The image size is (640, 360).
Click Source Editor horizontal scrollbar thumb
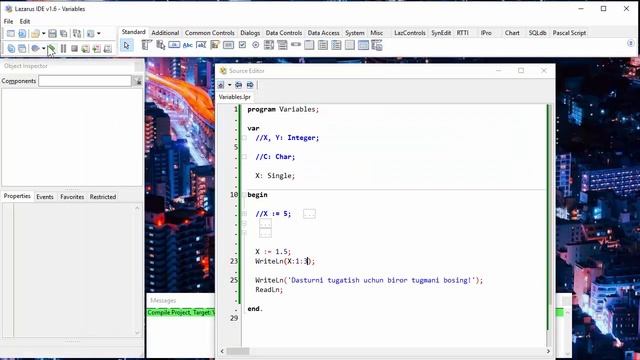tap(238, 351)
